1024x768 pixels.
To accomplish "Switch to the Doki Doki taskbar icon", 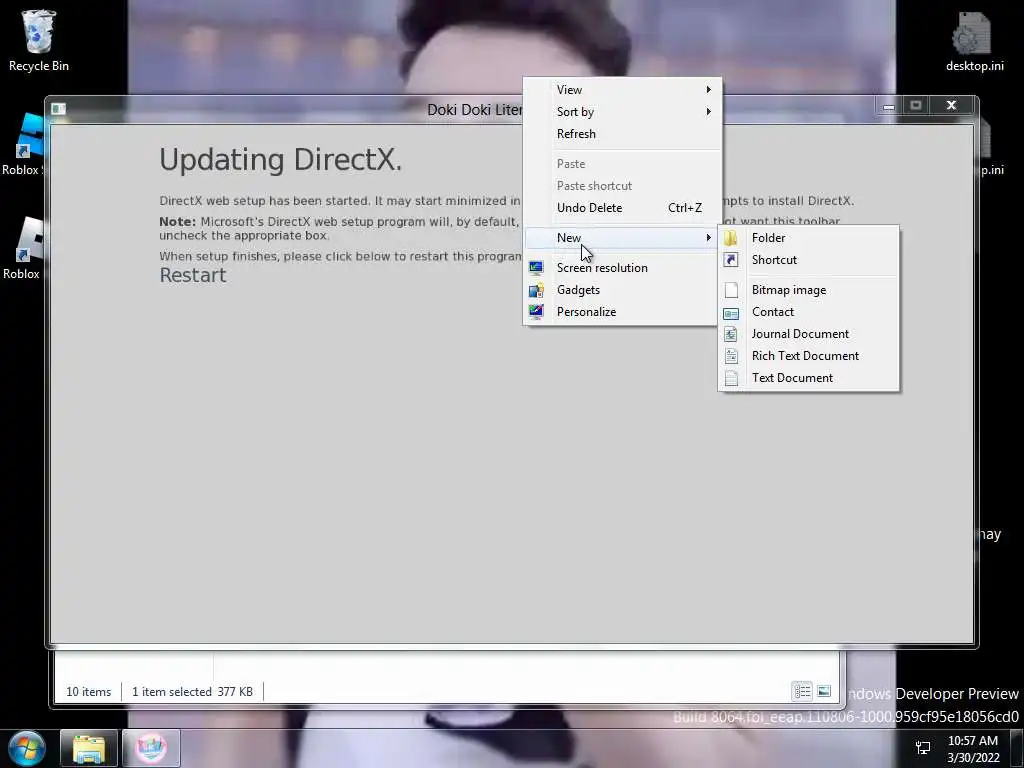I will 151,748.
